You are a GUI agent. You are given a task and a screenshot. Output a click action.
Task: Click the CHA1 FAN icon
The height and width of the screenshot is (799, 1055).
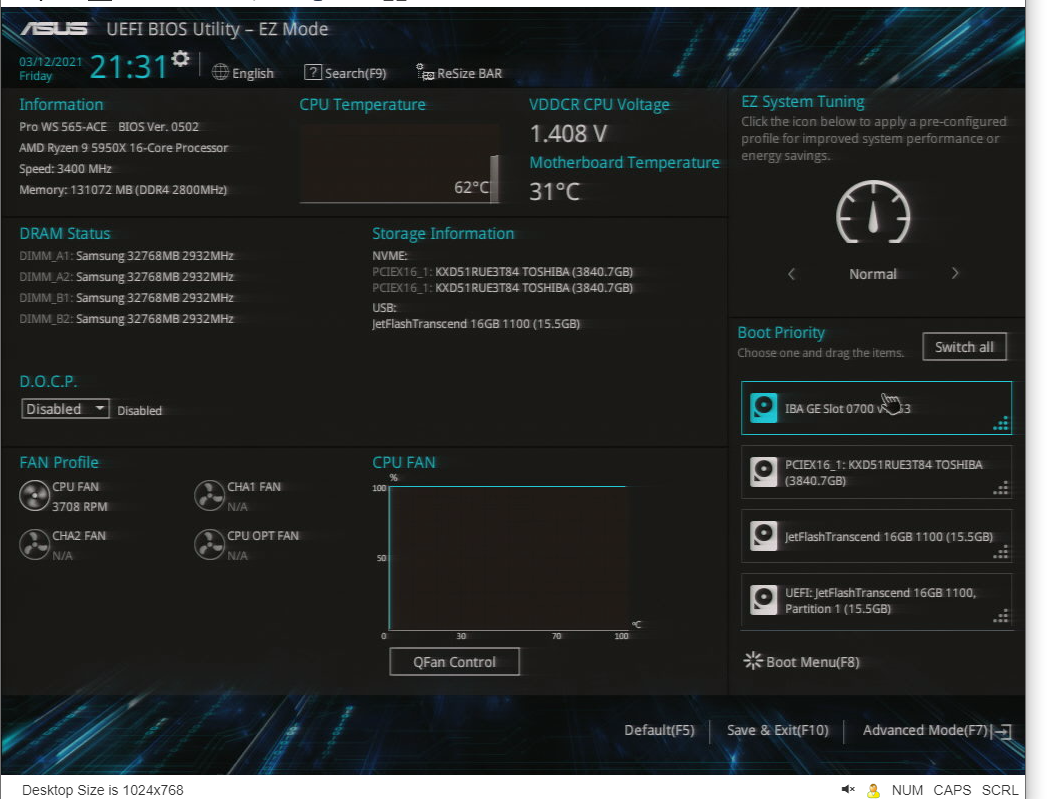pyautogui.click(x=209, y=496)
